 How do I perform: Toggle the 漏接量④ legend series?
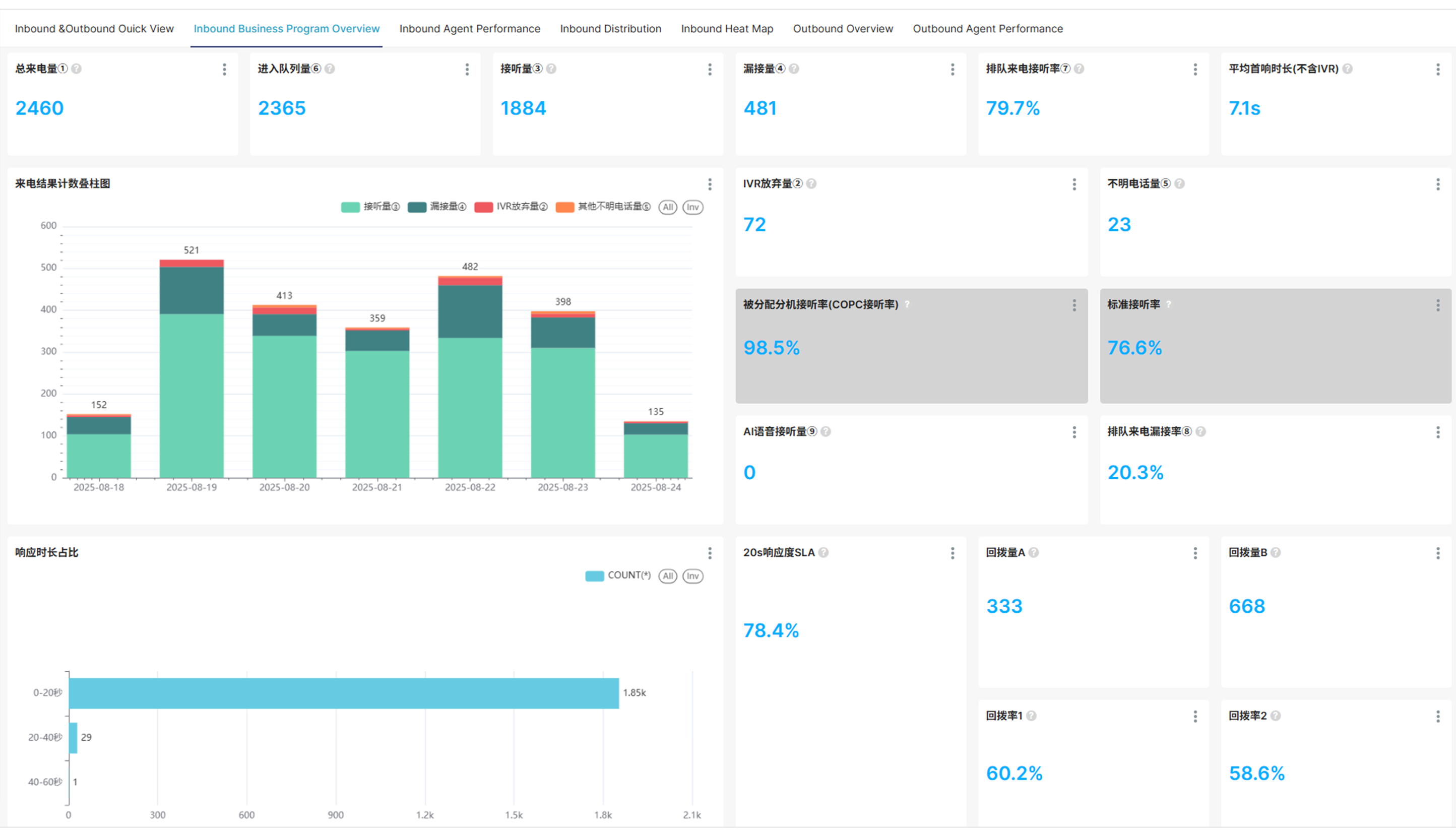coord(436,206)
